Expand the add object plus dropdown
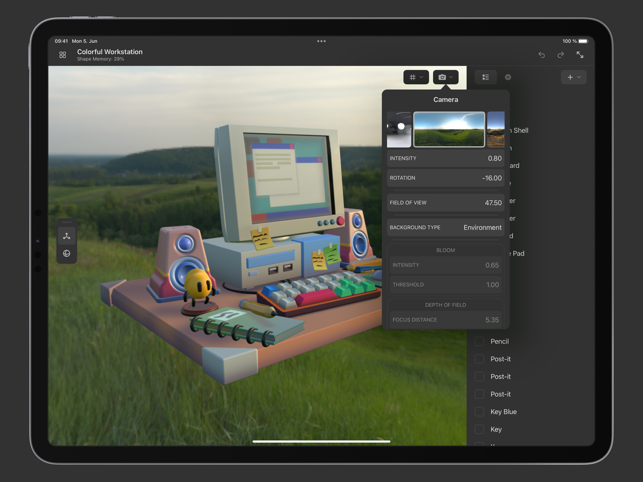 pos(573,77)
